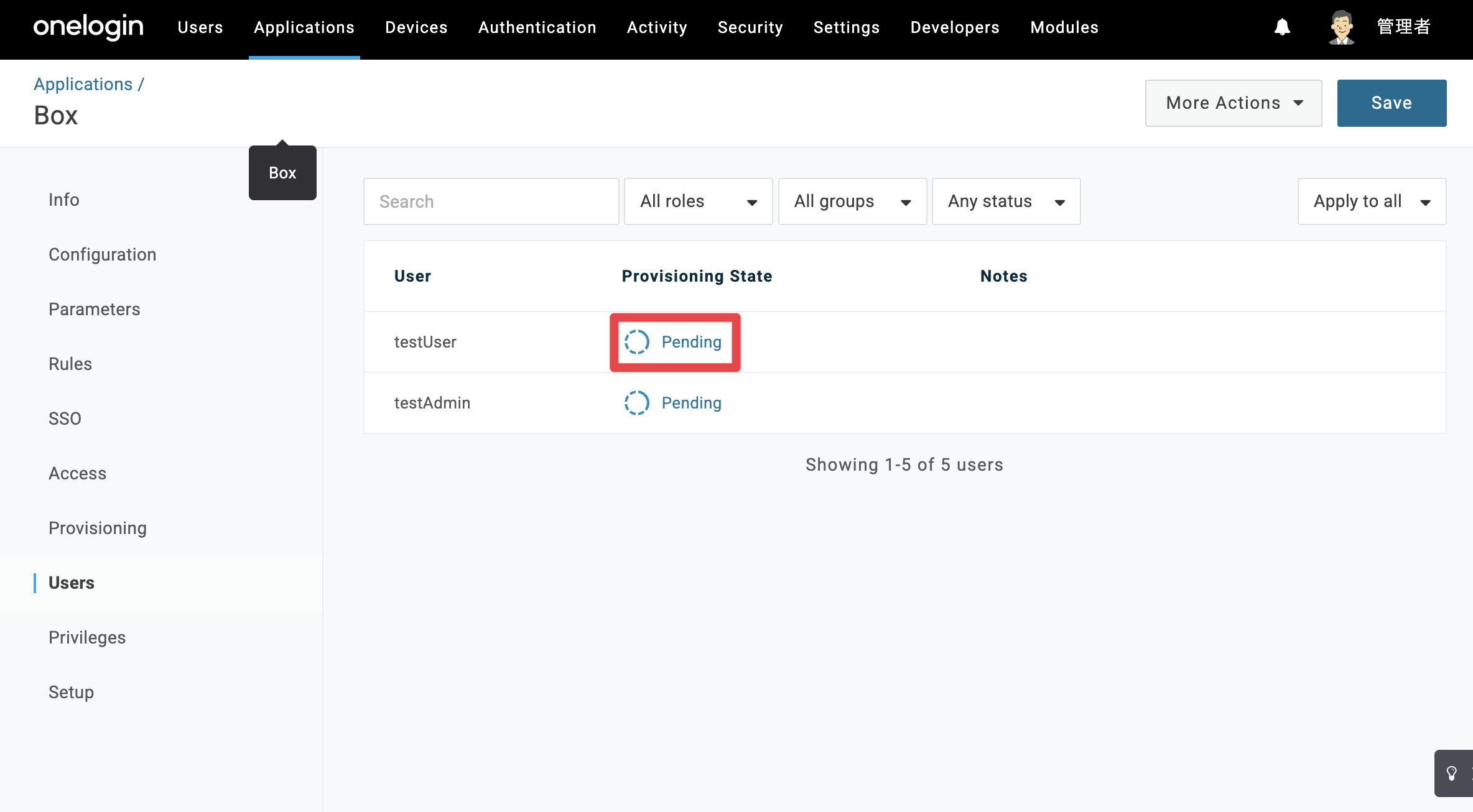Switch to the Privileges tab
Viewport: 1473px width, 812px height.
pyautogui.click(x=87, y=637)
